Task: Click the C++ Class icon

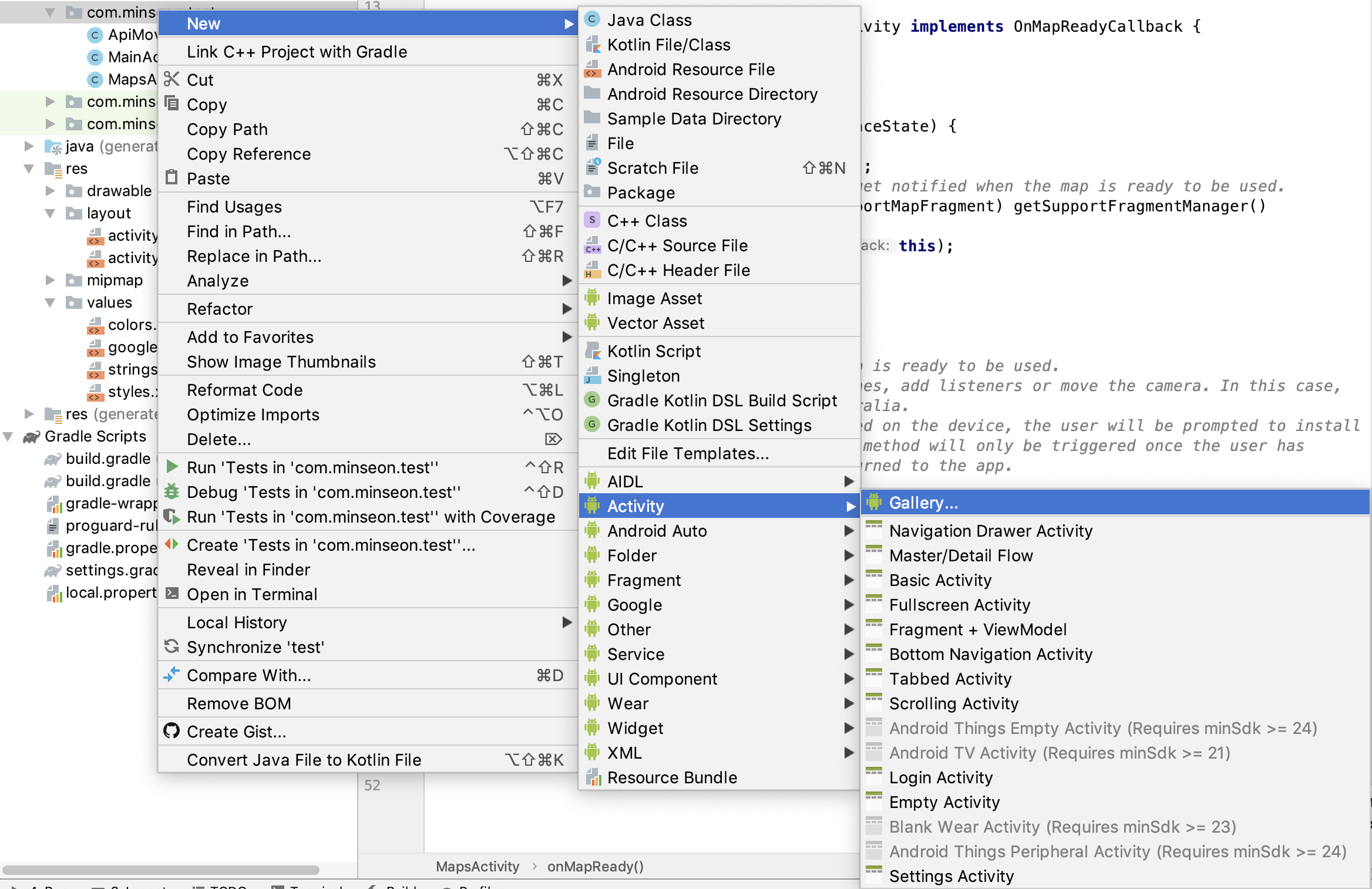Action: tap(592, 221)
